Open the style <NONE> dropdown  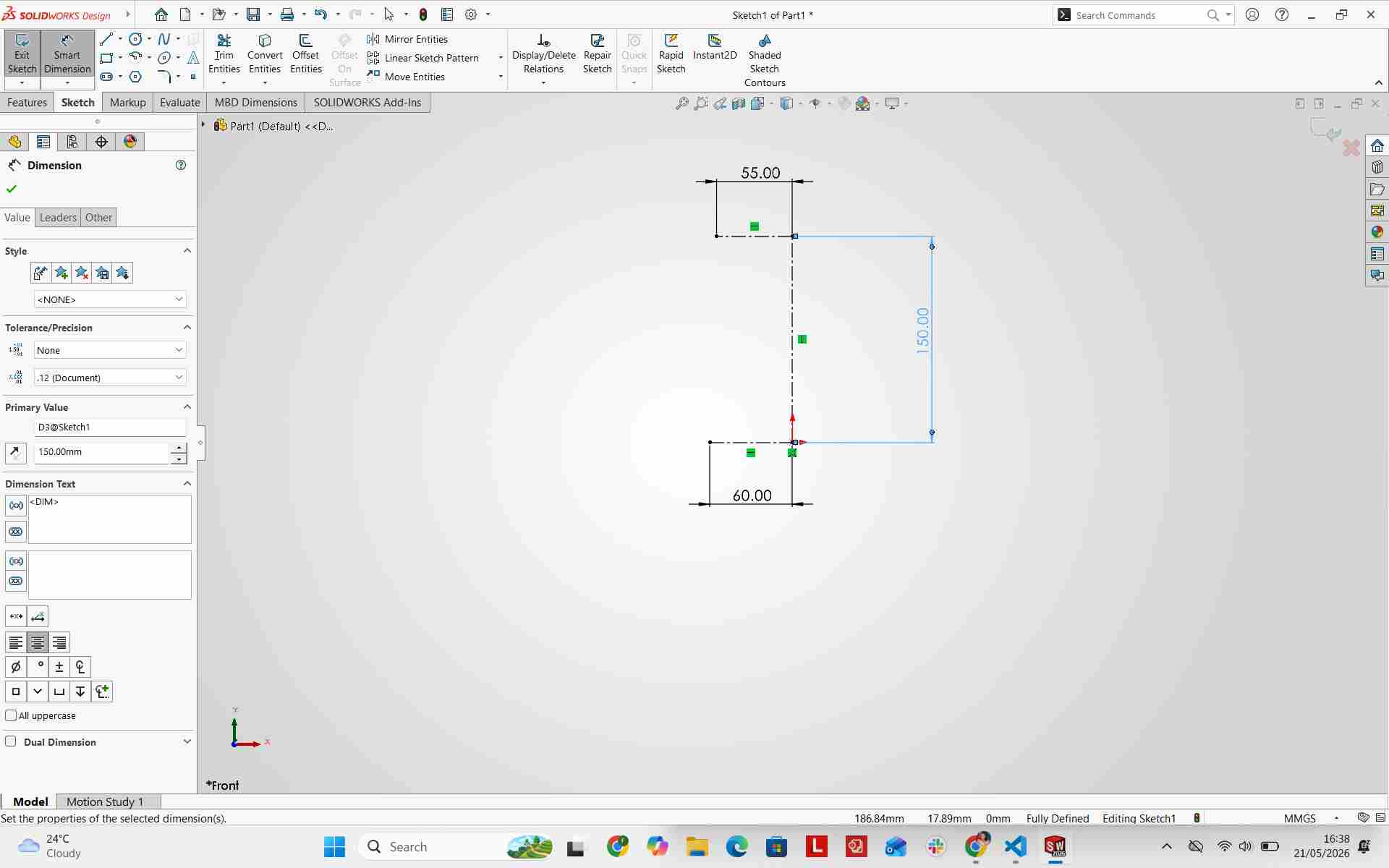coord(110,299)
